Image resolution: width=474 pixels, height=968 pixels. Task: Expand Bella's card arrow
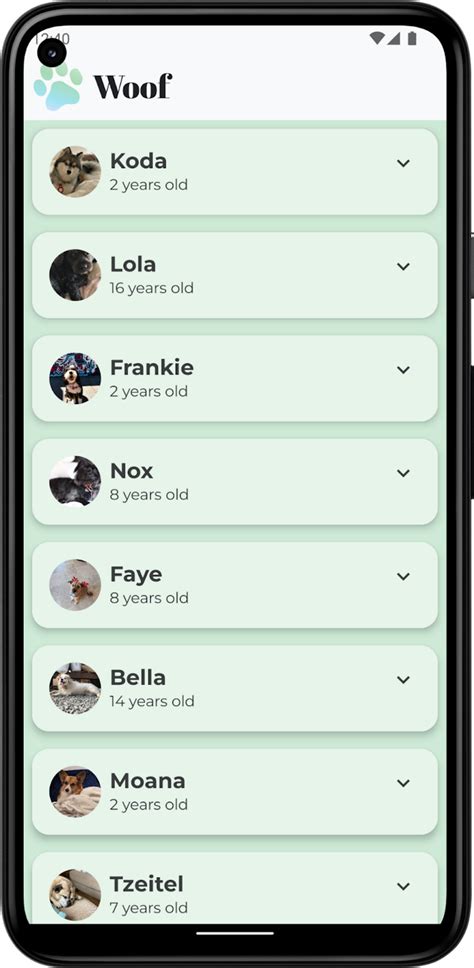403,680
